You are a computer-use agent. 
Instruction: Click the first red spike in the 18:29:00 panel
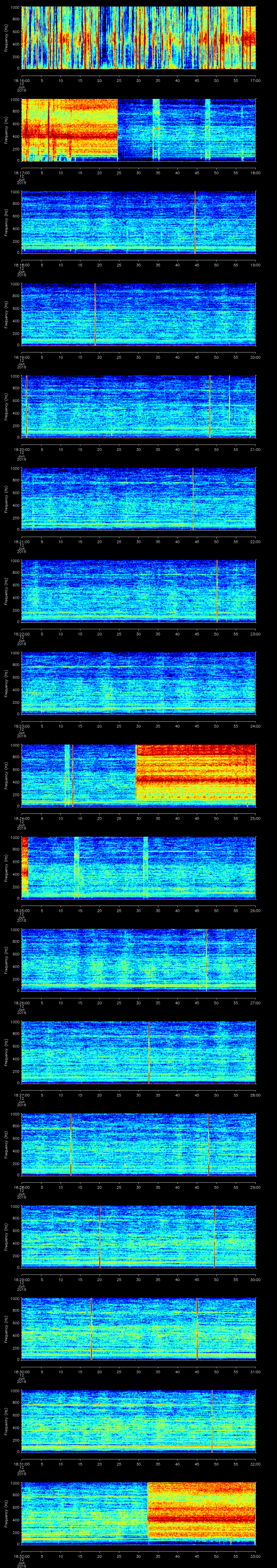click(x=100, y=1237)
